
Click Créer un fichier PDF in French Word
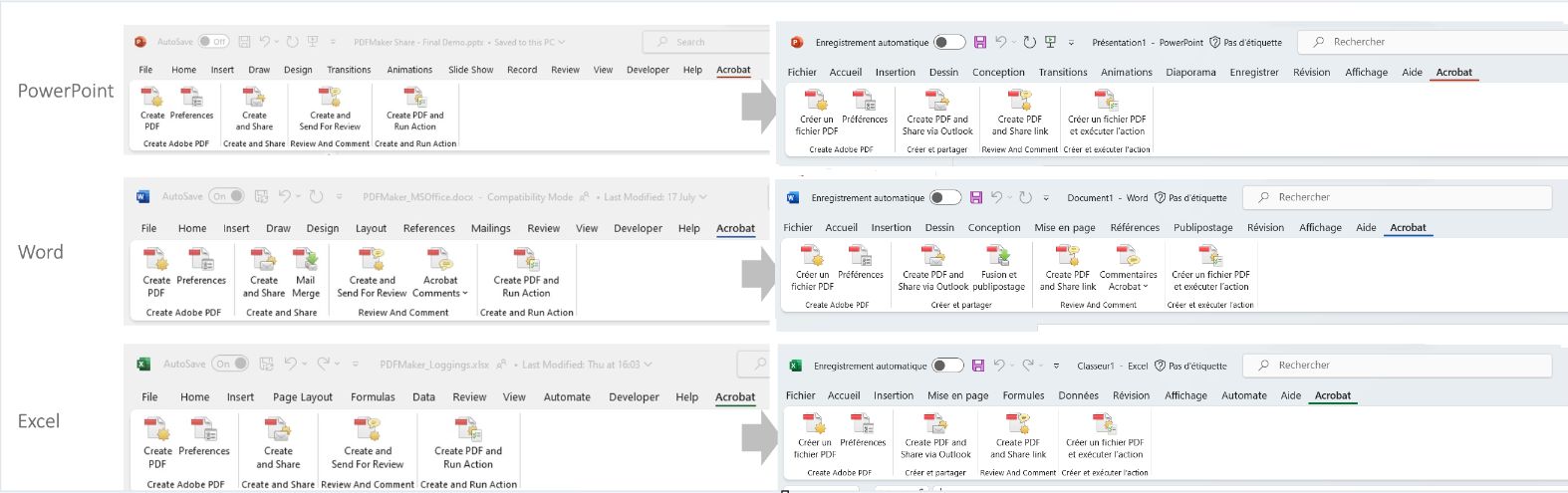812,269
